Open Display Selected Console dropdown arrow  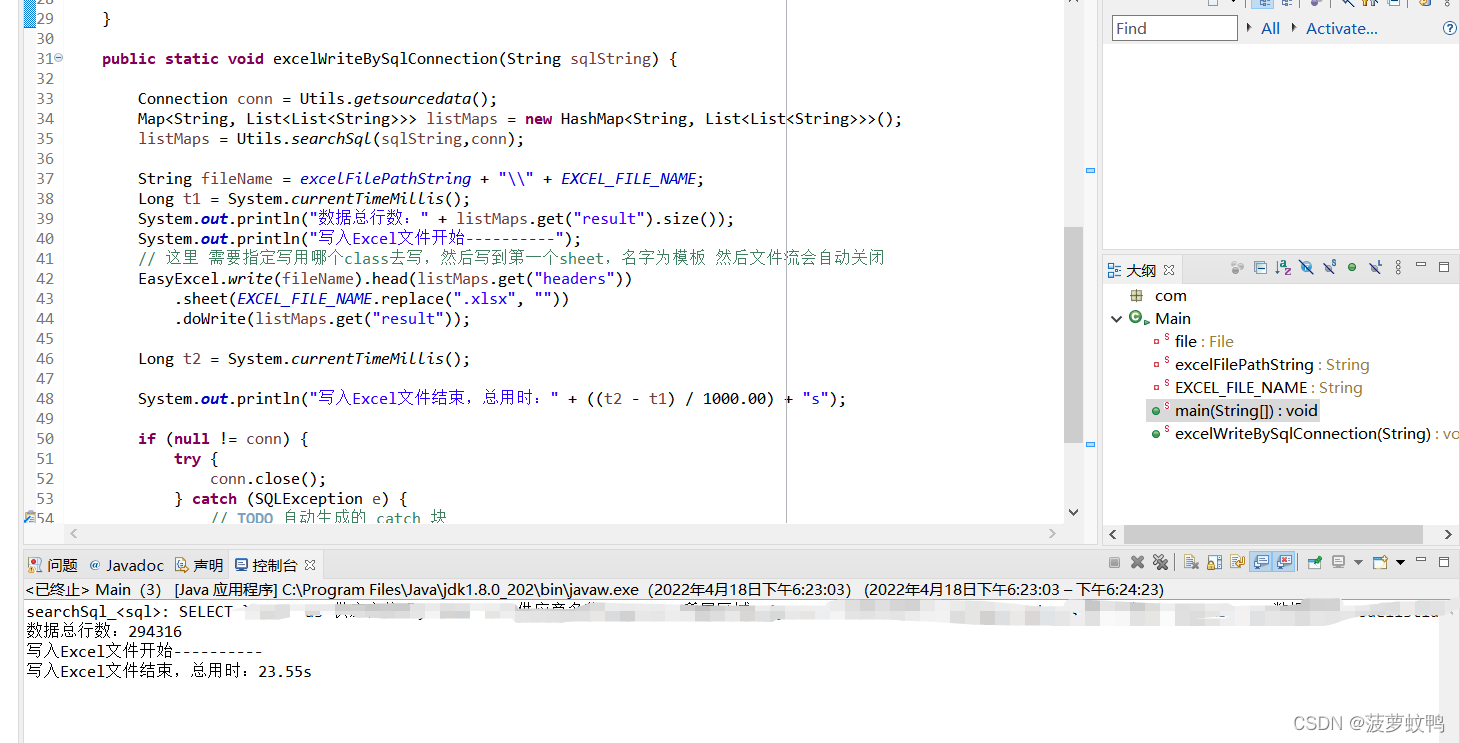click(x=1358, y=562)
